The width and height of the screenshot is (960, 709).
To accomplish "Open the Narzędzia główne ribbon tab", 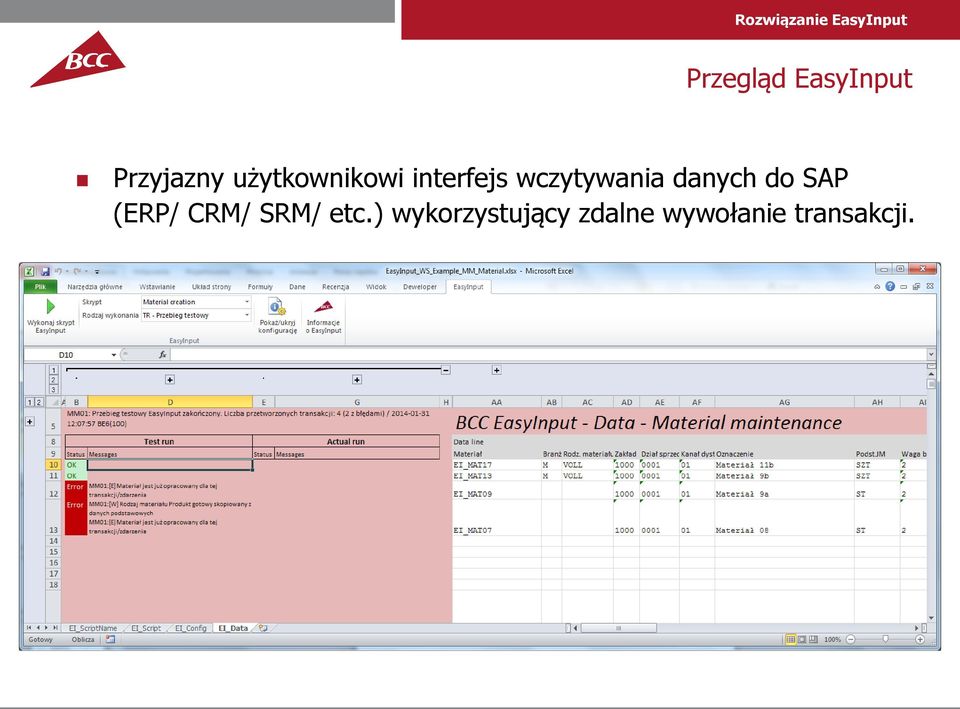I will click(95, 287).
